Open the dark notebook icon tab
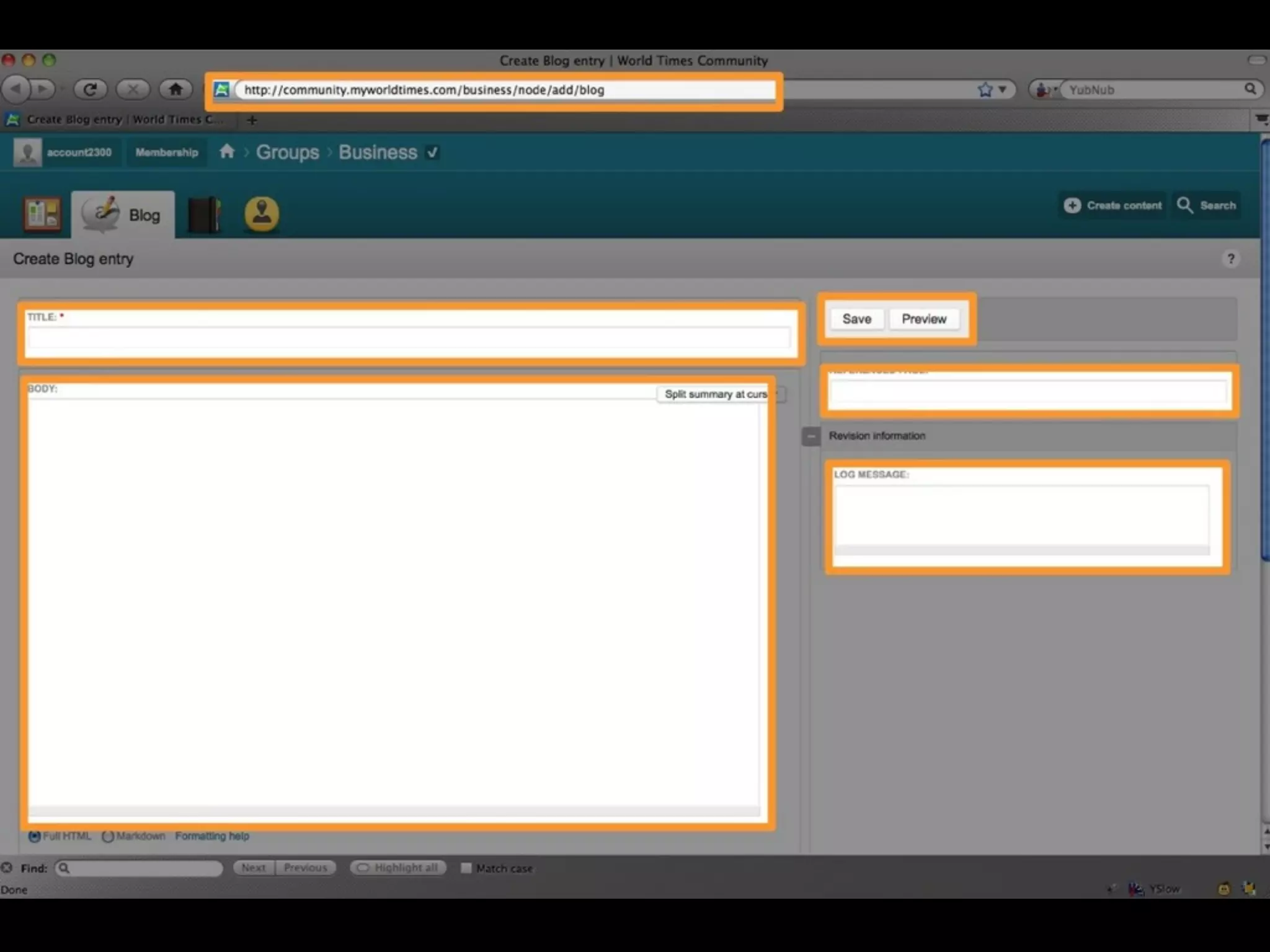Screen dimensions: 1270x952 coord(204,214)
